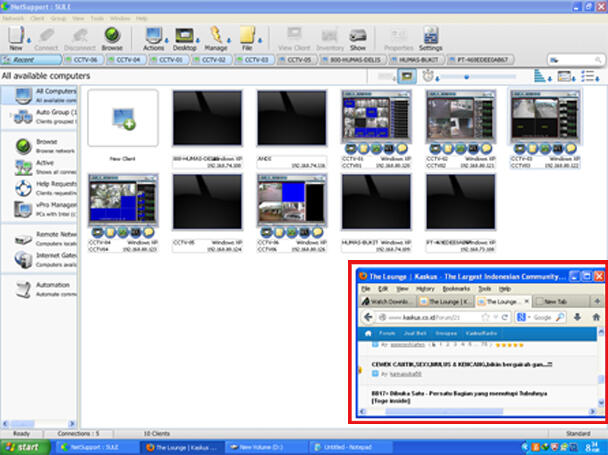Switch to the HUMAS-BUKIT tab
Image resolution: width=608 pixels, height=455 pixels.
(416, 60)
